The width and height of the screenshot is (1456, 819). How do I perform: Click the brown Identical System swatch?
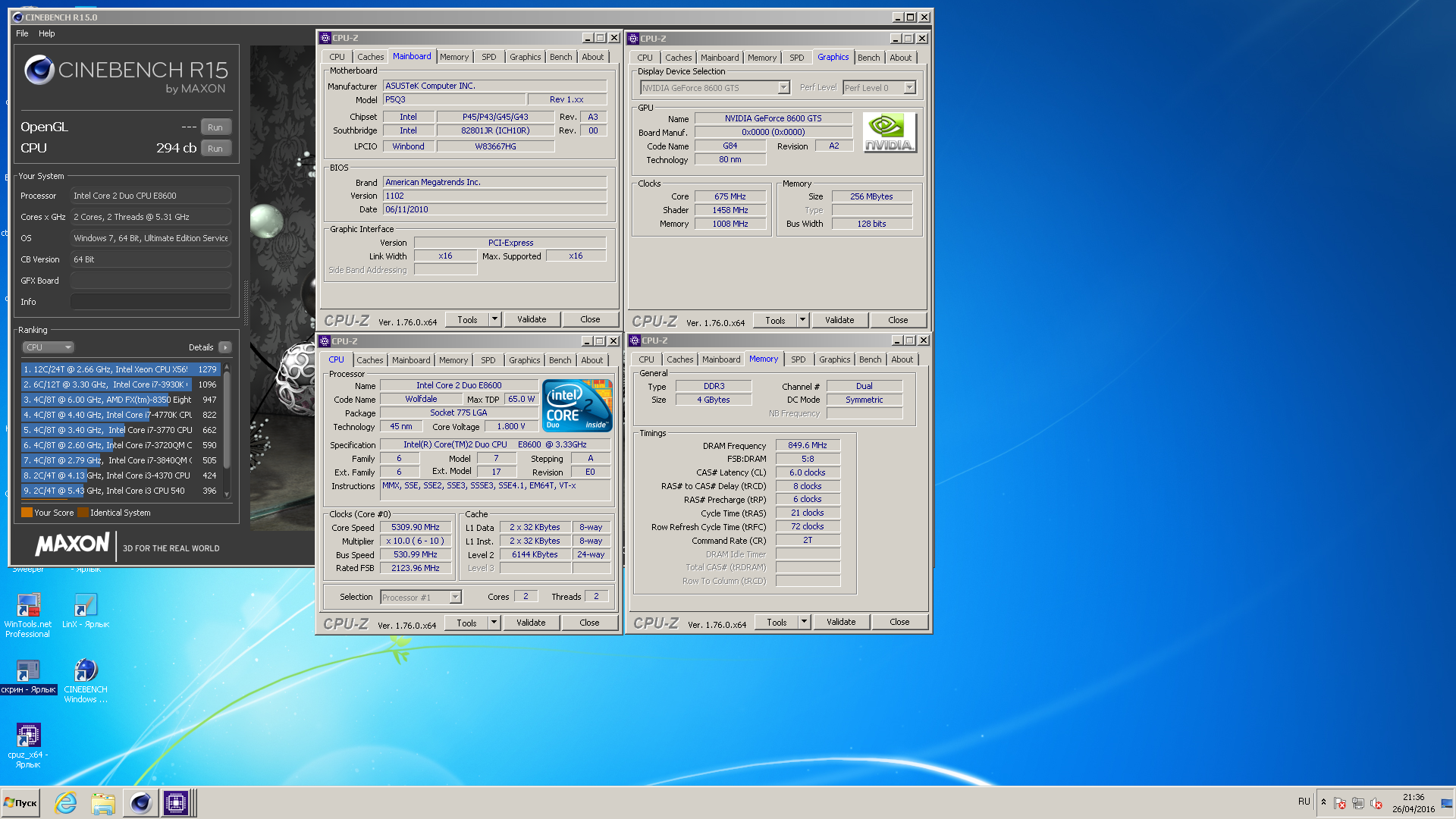pos(83,513)
